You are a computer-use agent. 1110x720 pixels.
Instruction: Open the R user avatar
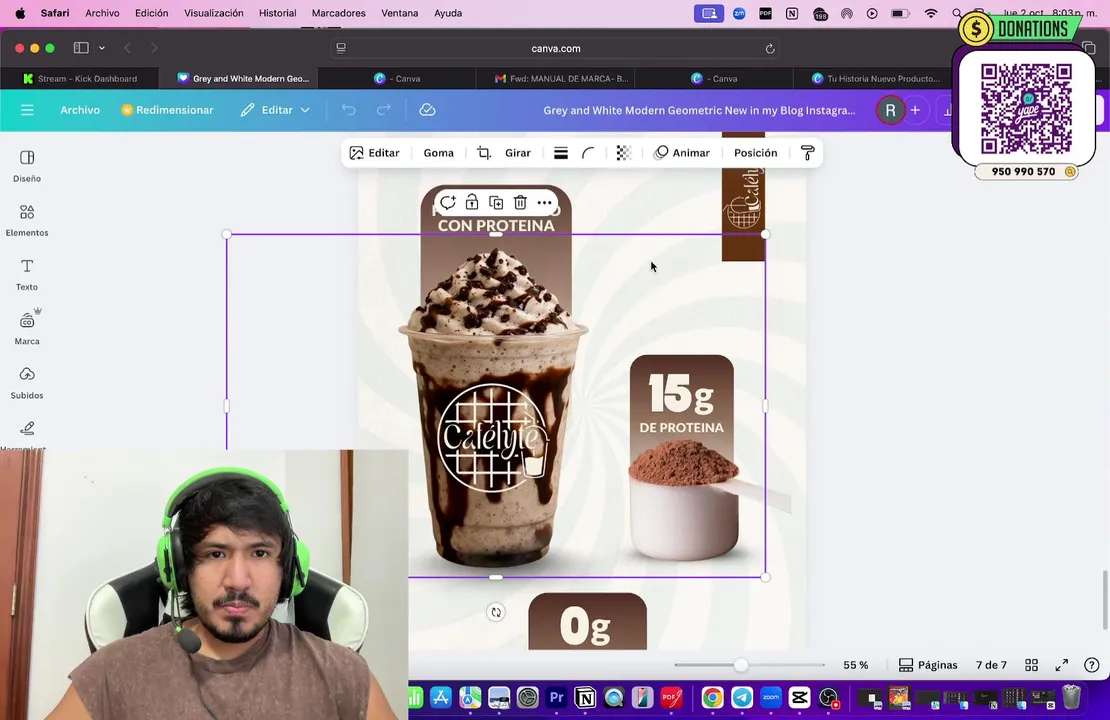coord(890,110)
